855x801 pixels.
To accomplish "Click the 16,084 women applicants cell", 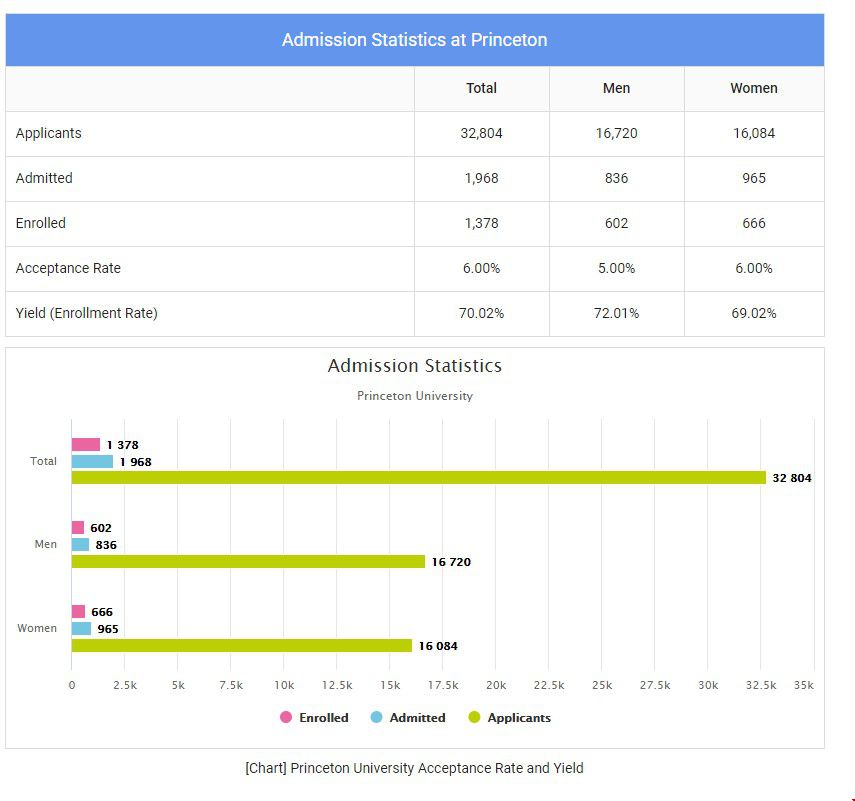I will [754, 134].
